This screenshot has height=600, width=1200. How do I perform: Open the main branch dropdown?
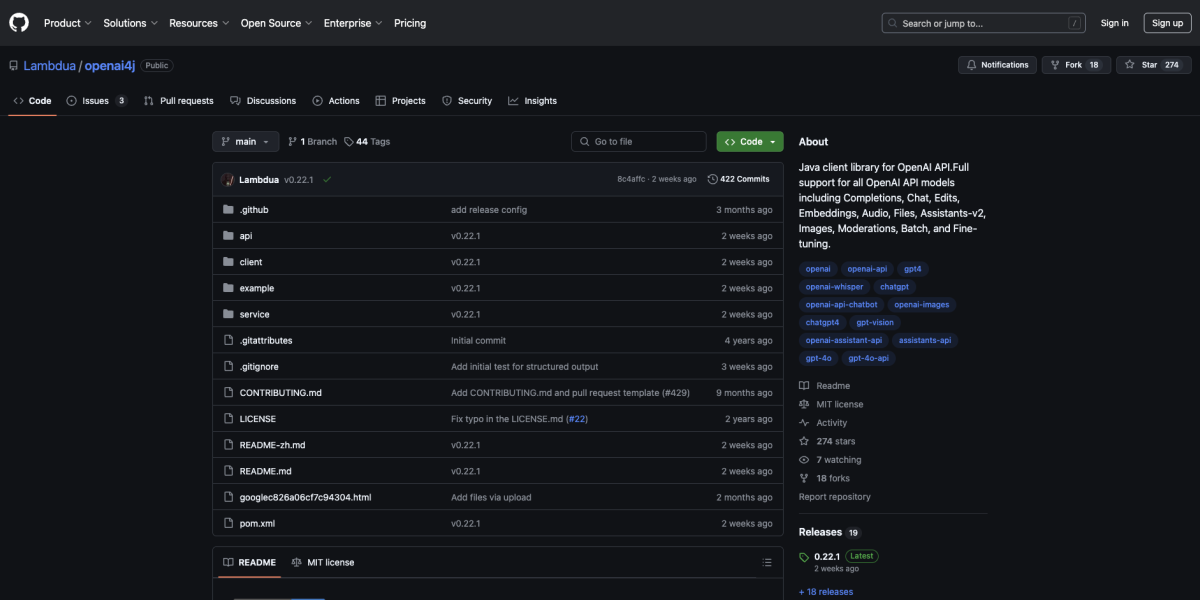point(245,141)
